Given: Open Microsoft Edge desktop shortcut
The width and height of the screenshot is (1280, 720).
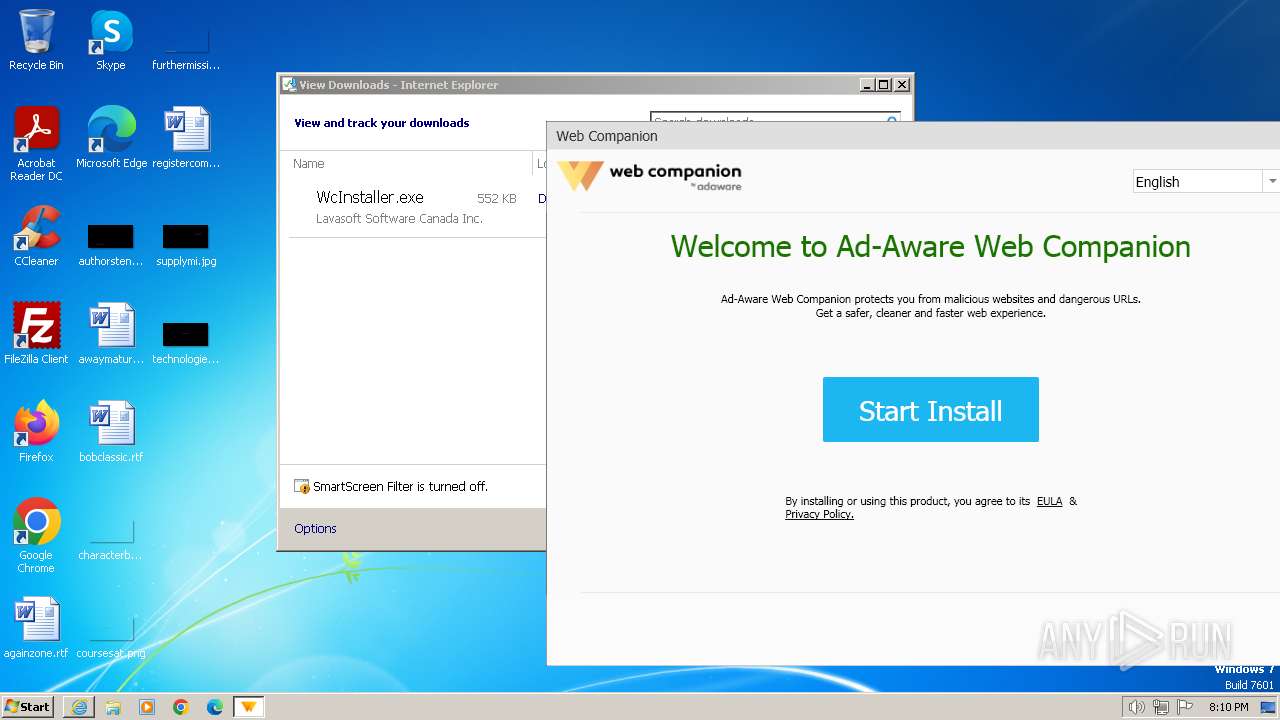Looking at the screenshot, I should click(111, 138).
